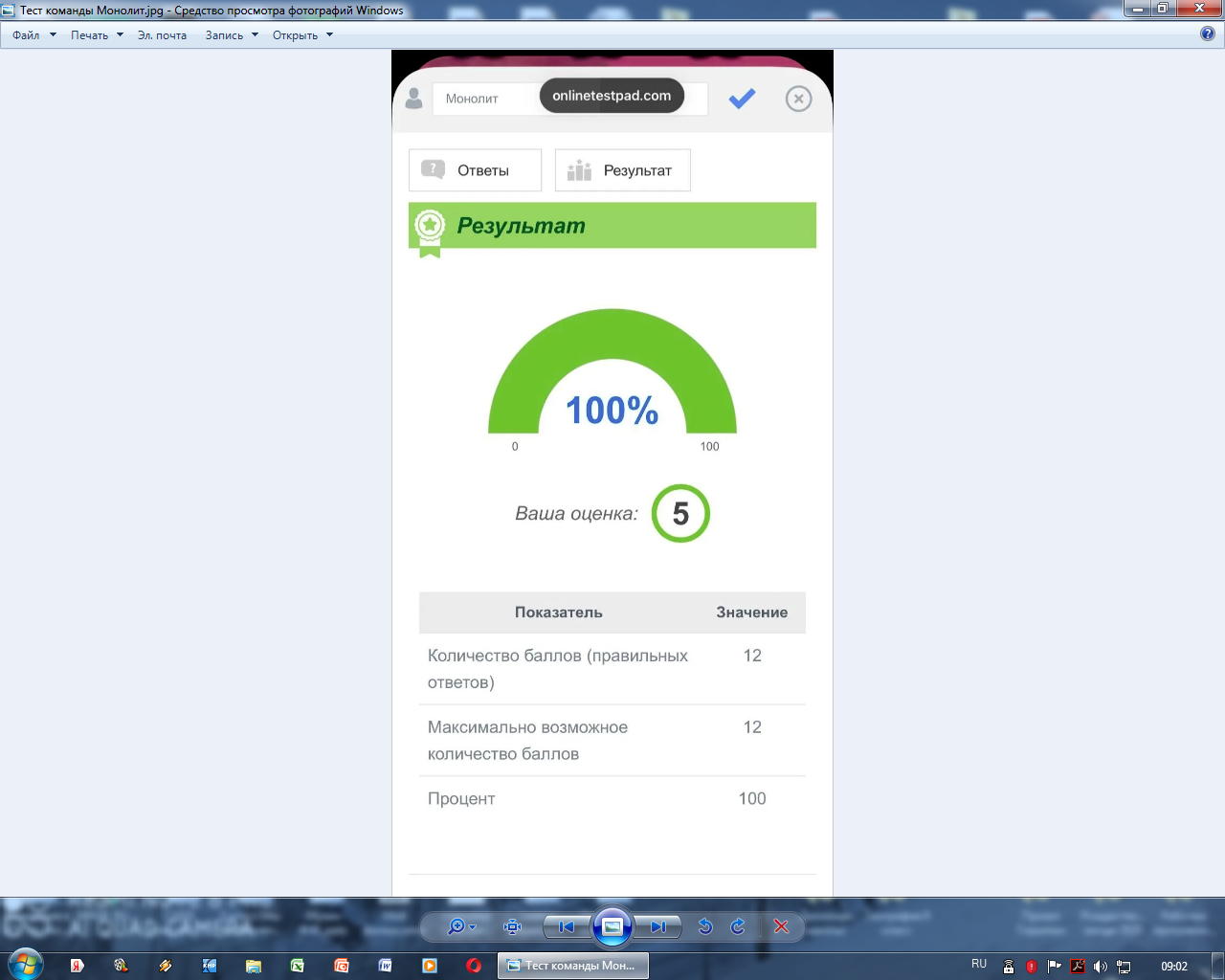Image resolution: width=1225 pixels, height=980 pixels.
Task: Click Эл. почта in the toolbar
Action: click(162, 35)
